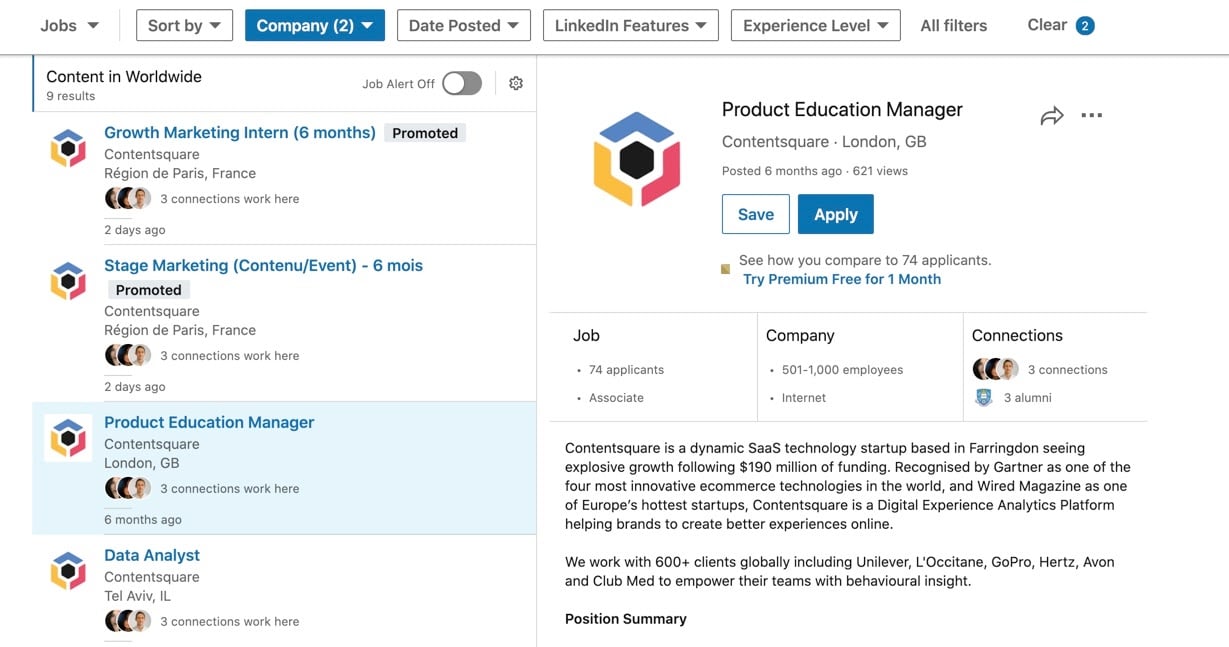This screenshot has width=1229, height=647.
Task: Click the share arrow icon
Action: coord(1051,117)
